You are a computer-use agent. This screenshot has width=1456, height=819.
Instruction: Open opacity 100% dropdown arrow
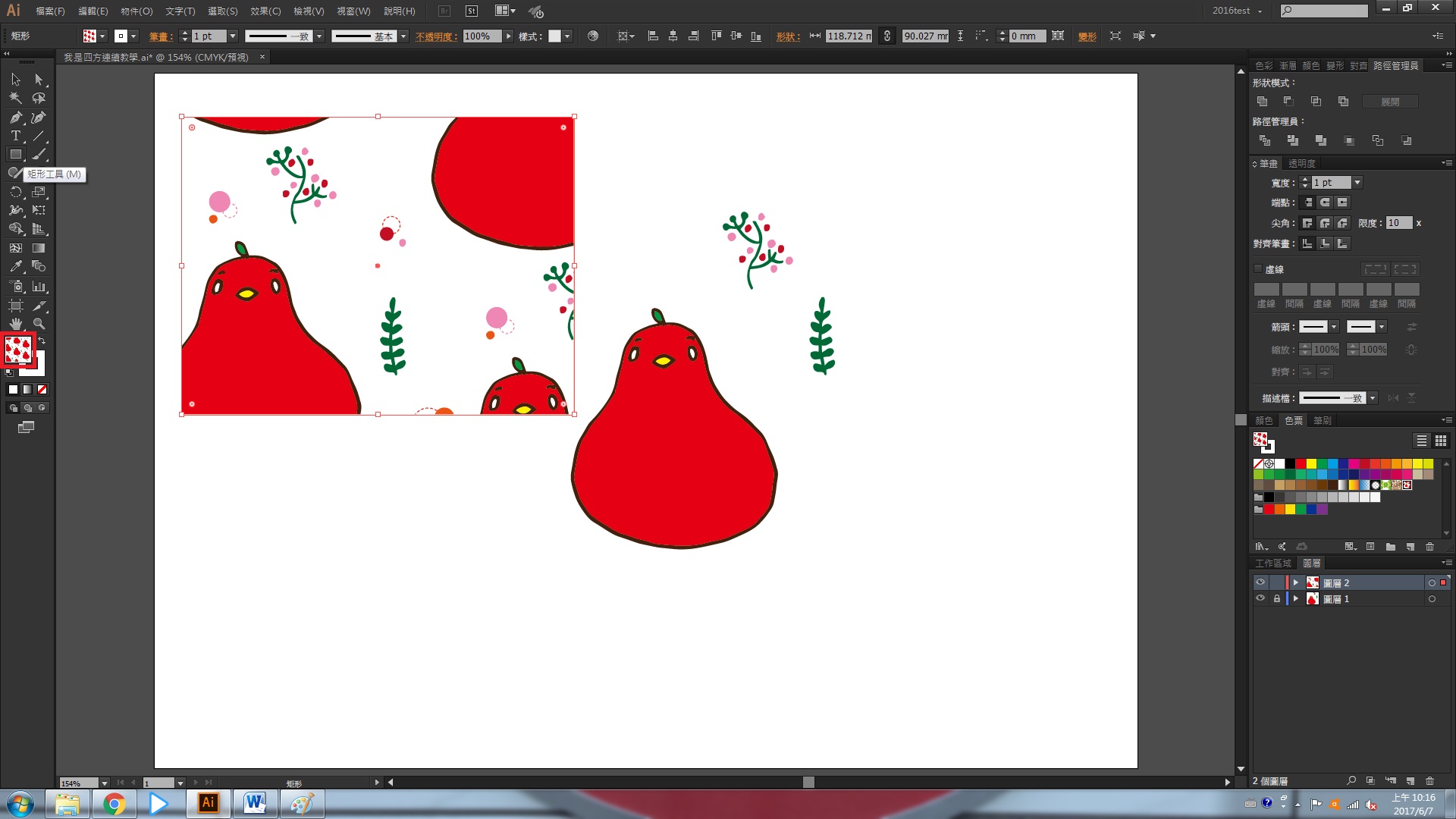click(x=509, y=36)
